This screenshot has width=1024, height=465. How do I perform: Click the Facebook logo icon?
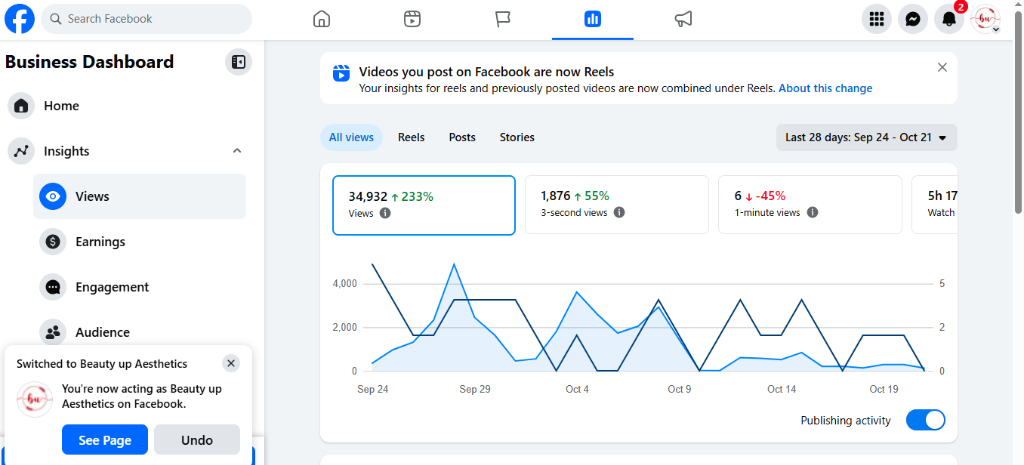[20, 19]
